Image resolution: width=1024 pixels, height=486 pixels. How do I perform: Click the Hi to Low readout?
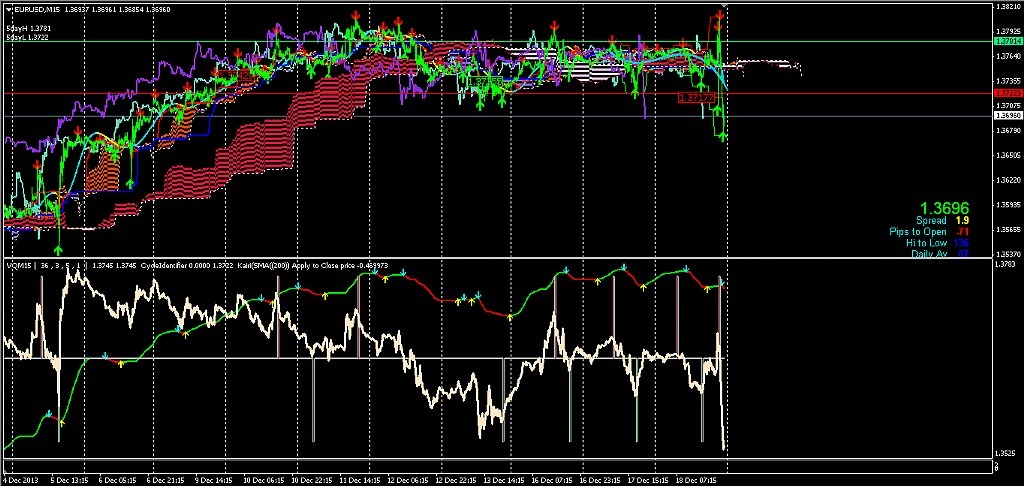[x=938, y=242]
